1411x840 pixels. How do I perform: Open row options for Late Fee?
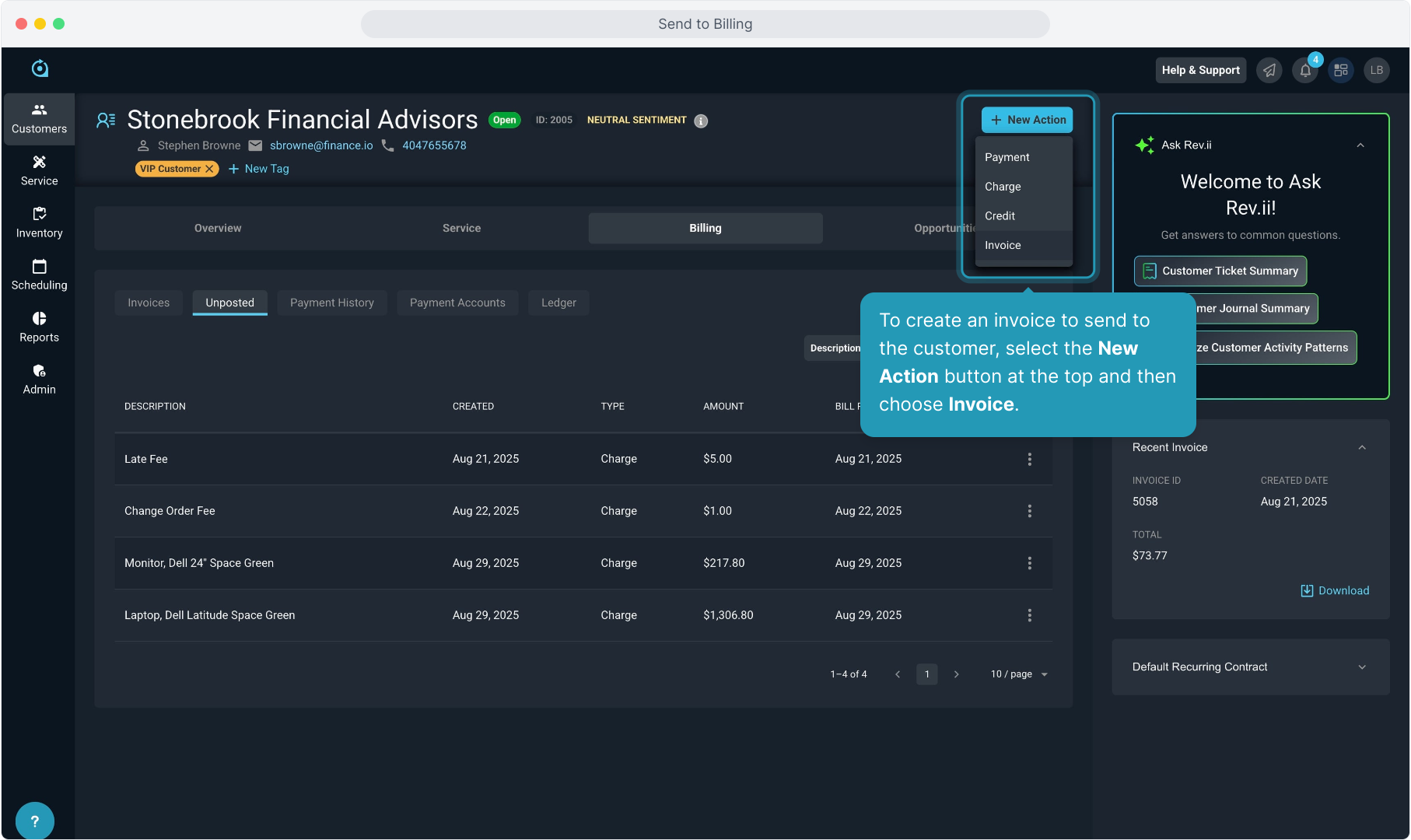pyautogui.click(x=1029, y=460)
